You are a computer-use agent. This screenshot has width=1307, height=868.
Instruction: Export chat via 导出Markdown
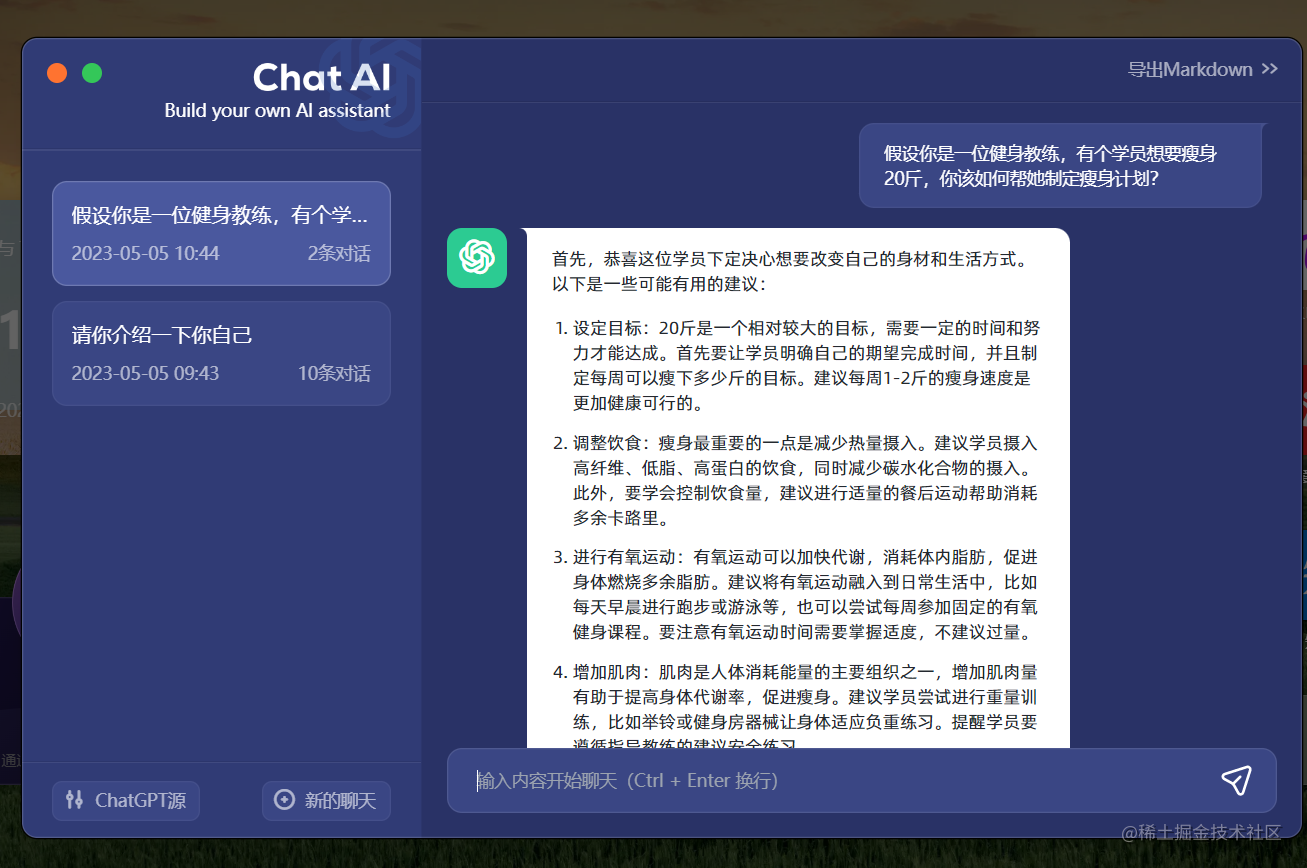click(x=1203, y=69)
